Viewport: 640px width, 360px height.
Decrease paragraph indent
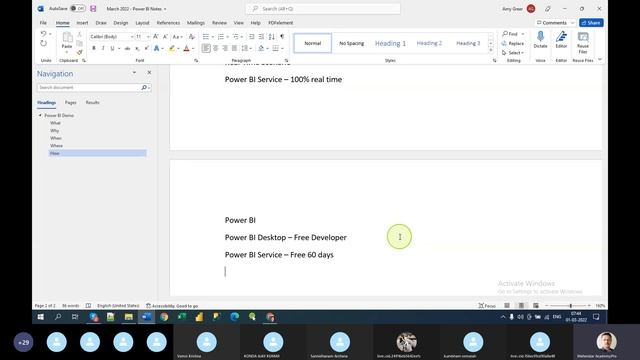252,37
